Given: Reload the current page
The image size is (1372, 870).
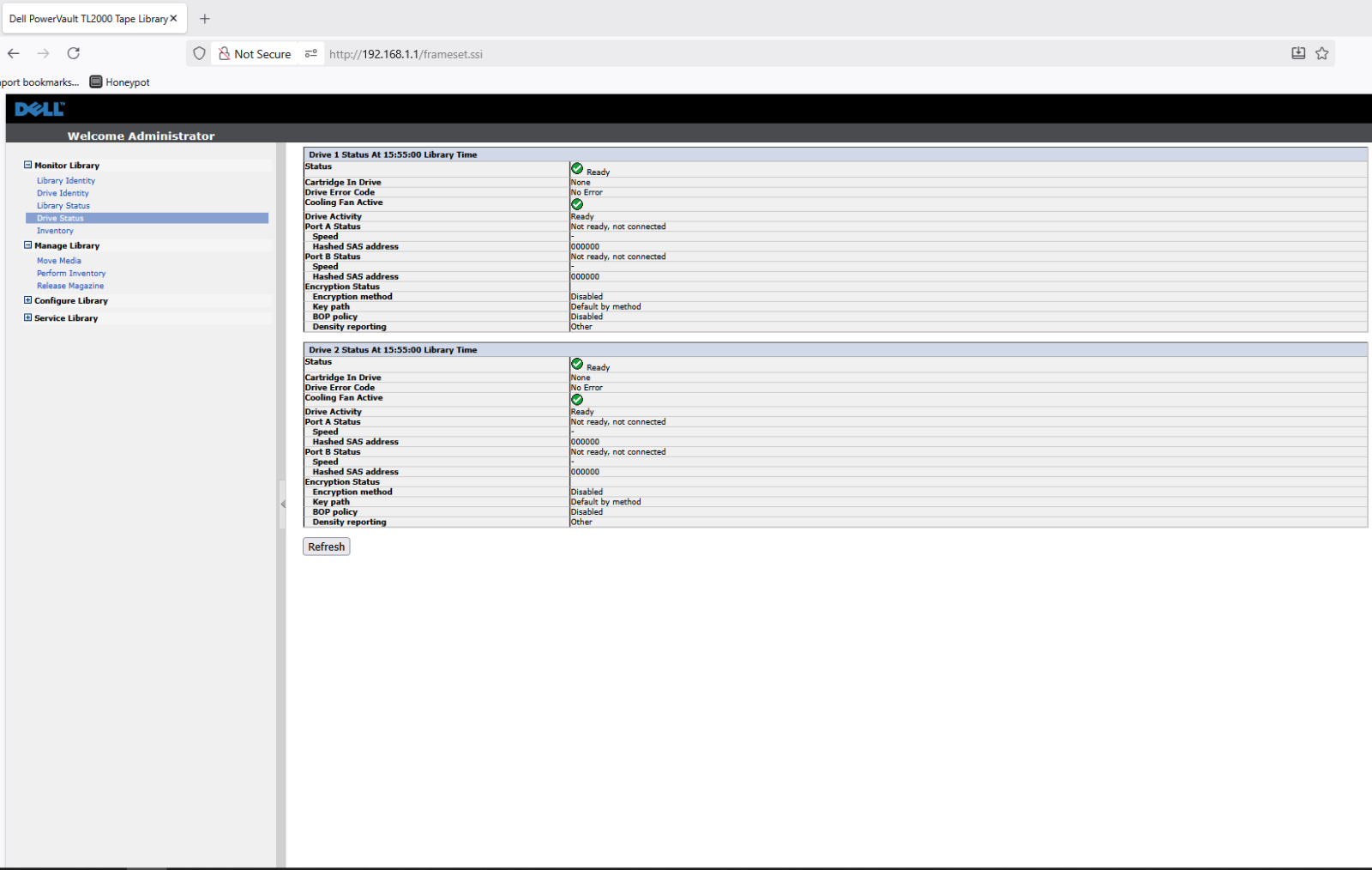Looking at the screenshot, I should coord(74,53).
